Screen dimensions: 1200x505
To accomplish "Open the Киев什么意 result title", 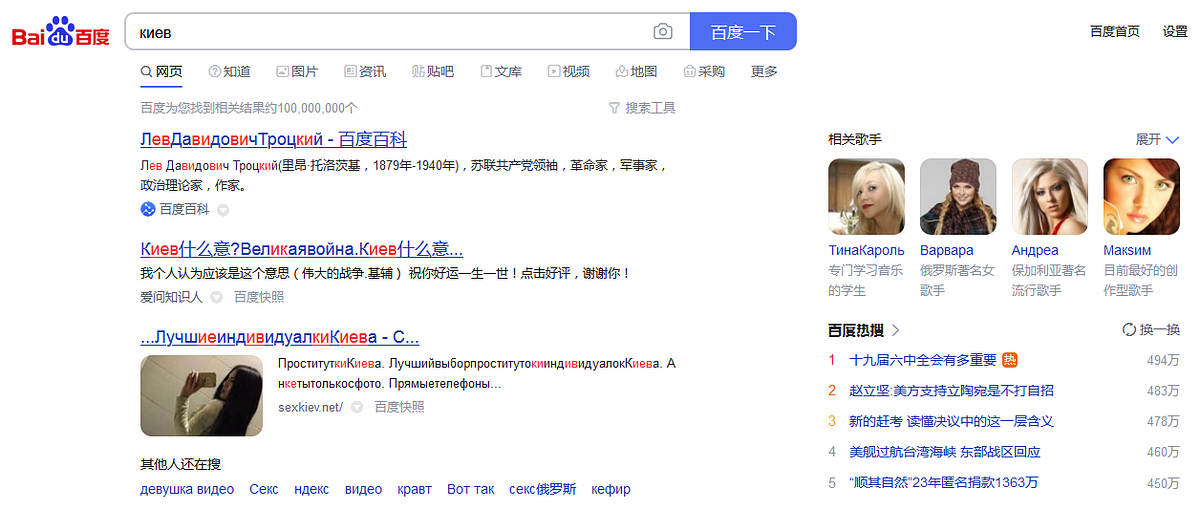I will pyautogui.click(x=301, y=248).
